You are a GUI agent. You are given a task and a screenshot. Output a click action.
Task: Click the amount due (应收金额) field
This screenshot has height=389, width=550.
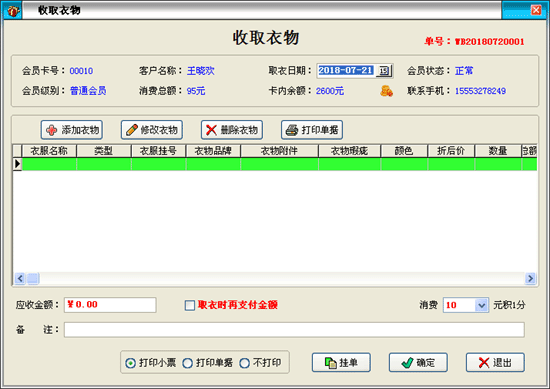coord(110,305)
